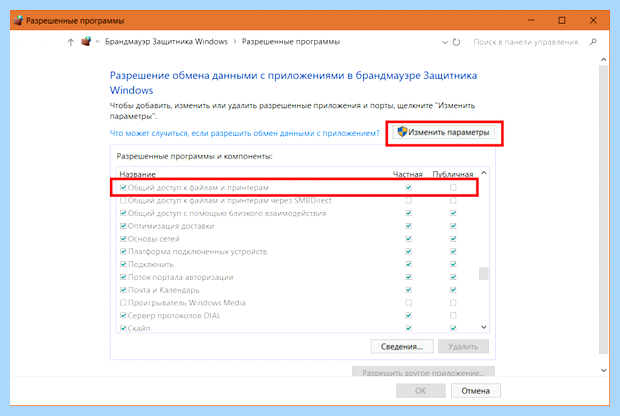Viewport: 620px width, 416px height.
Task: Click the firewall icon in address bar
Action: [86, 42]
